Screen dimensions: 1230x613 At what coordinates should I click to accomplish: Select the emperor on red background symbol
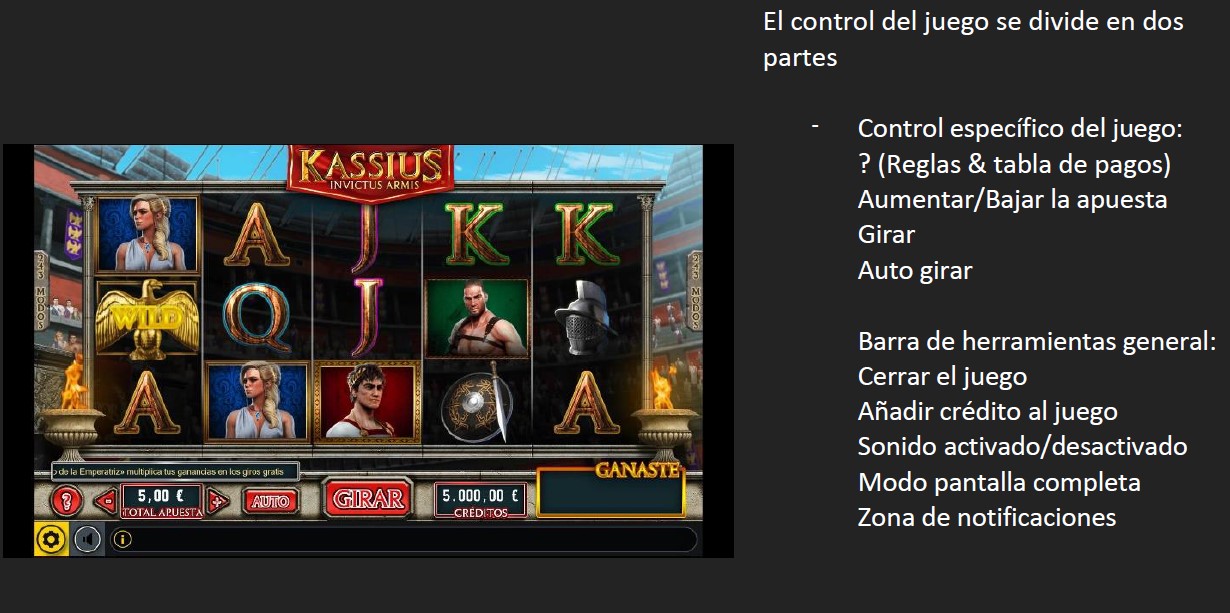coord(366,401)
